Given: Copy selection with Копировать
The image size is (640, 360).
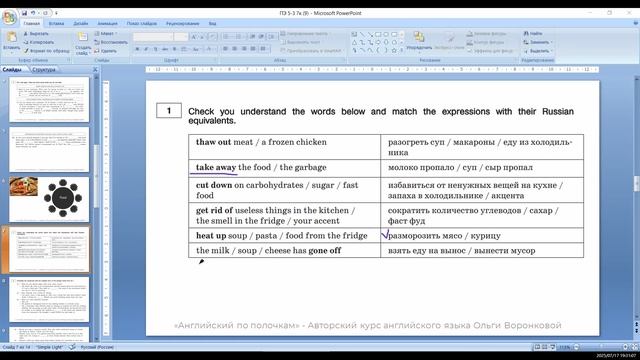Looking at the screenshot, I should 38,42.
